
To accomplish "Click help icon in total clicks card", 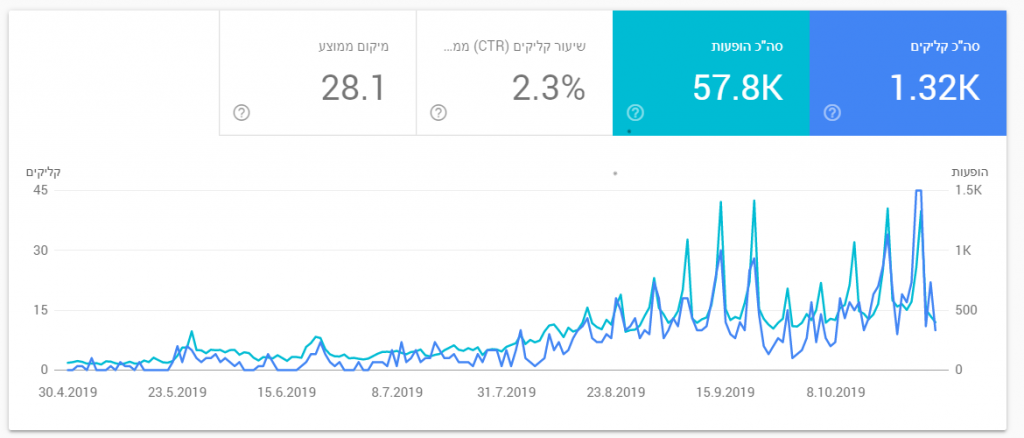I will point(831,112).
